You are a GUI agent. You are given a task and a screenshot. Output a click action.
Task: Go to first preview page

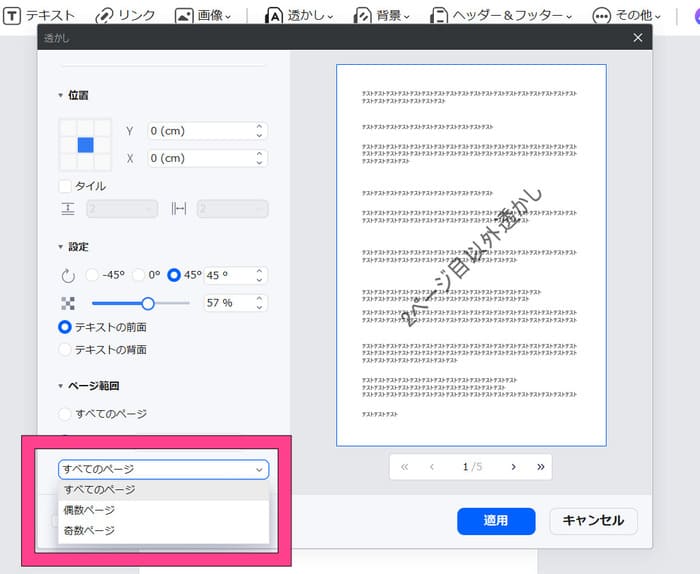tap(404, 467)
